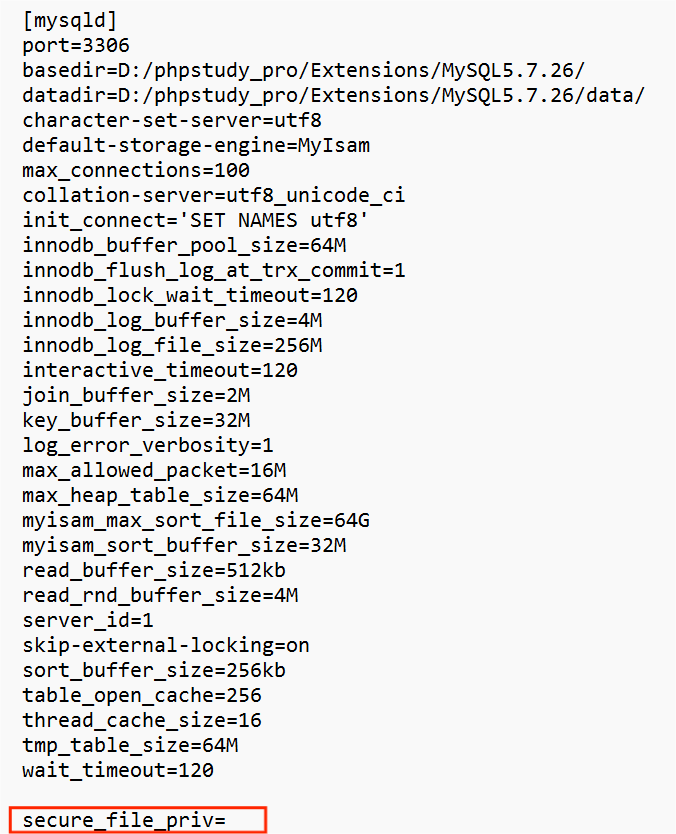Click the highlighted secure_file_priv= line
The image size is (676, 834).
tap(138, 821)
